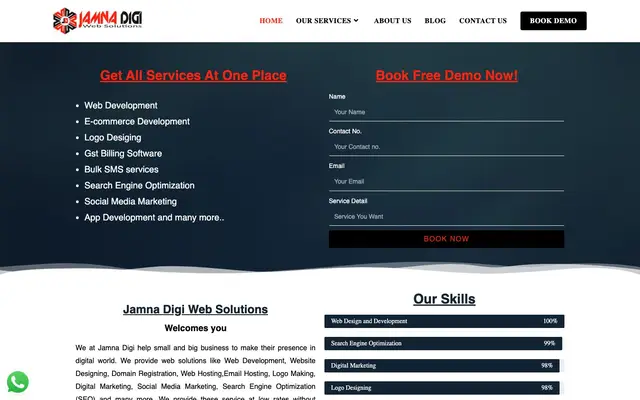Navigate to the Blog page

pyautogui.click(x=435, y=21)
